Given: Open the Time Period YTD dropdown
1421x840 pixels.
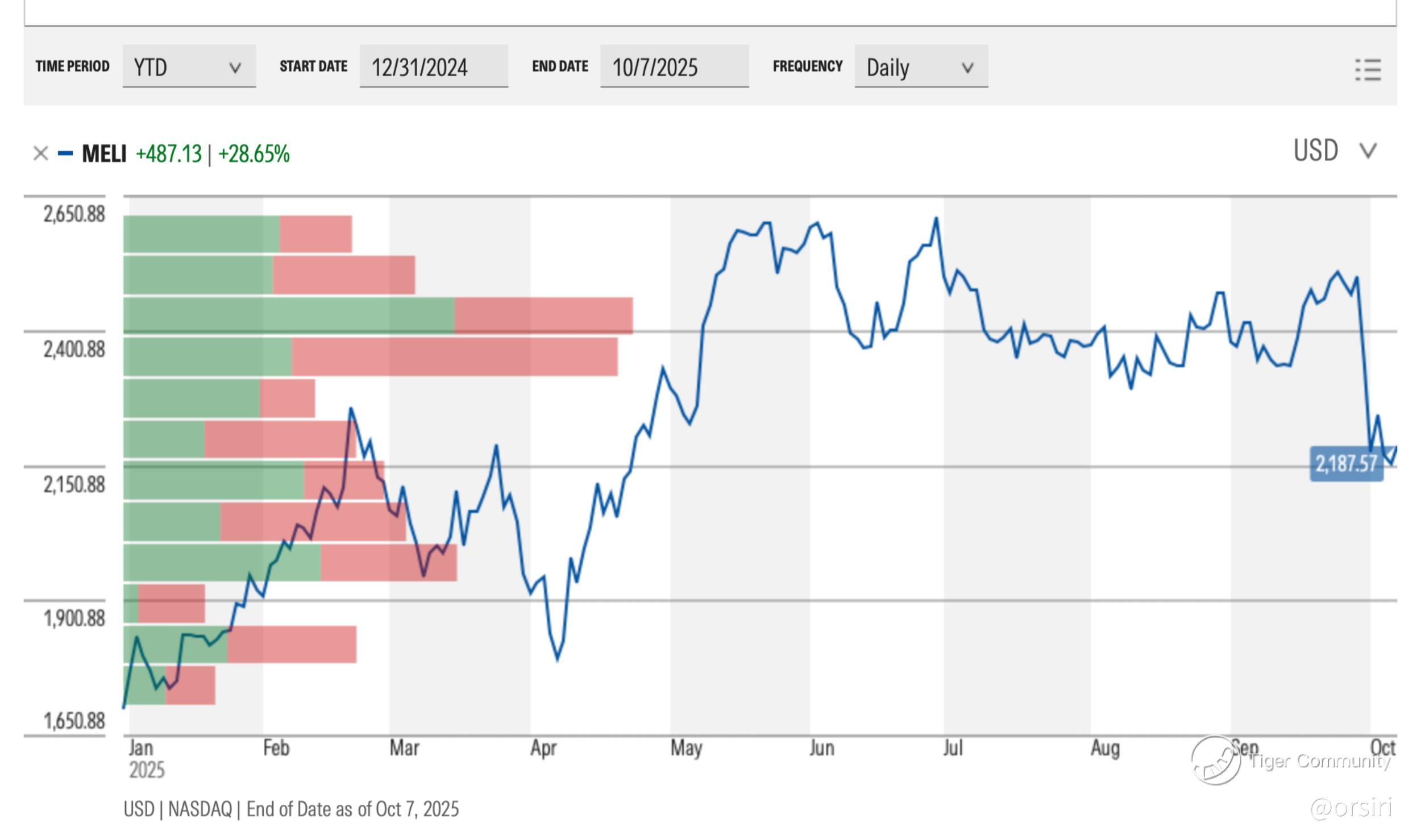Looking at the screenshot, I should (x=189, y=67).
